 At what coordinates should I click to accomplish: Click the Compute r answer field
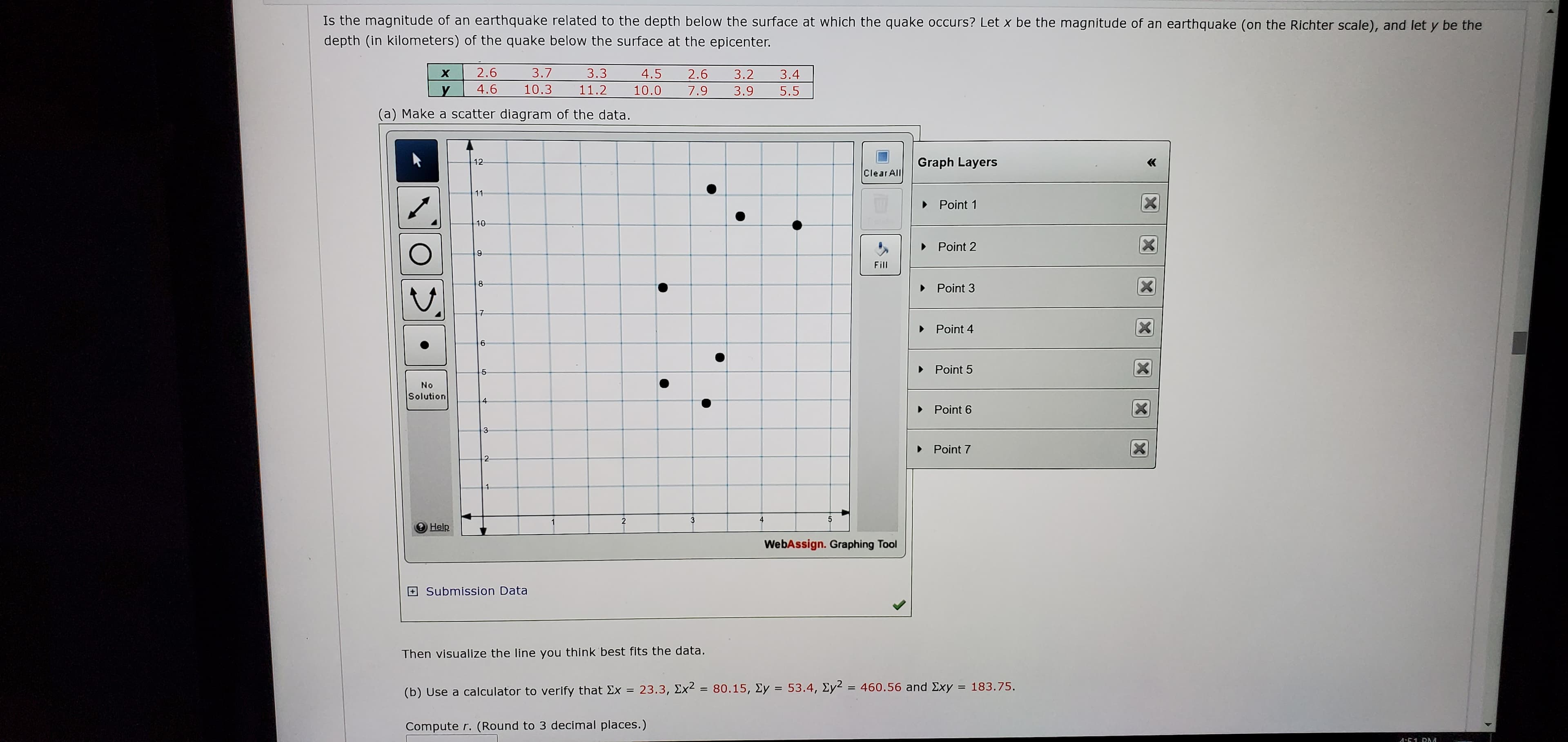(x=452, y=738)
